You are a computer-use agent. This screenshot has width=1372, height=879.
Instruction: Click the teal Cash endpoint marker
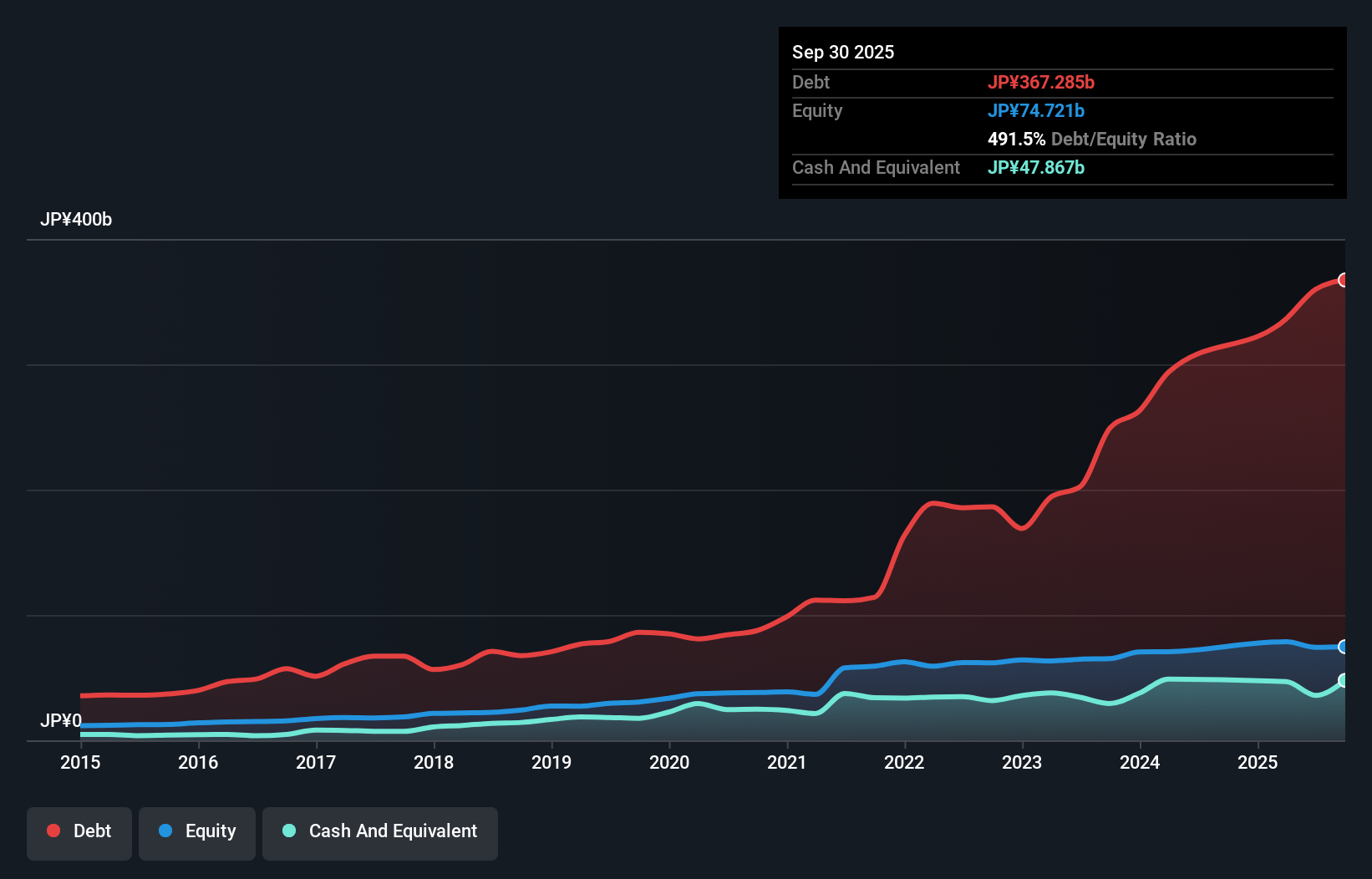(1344, 681)
